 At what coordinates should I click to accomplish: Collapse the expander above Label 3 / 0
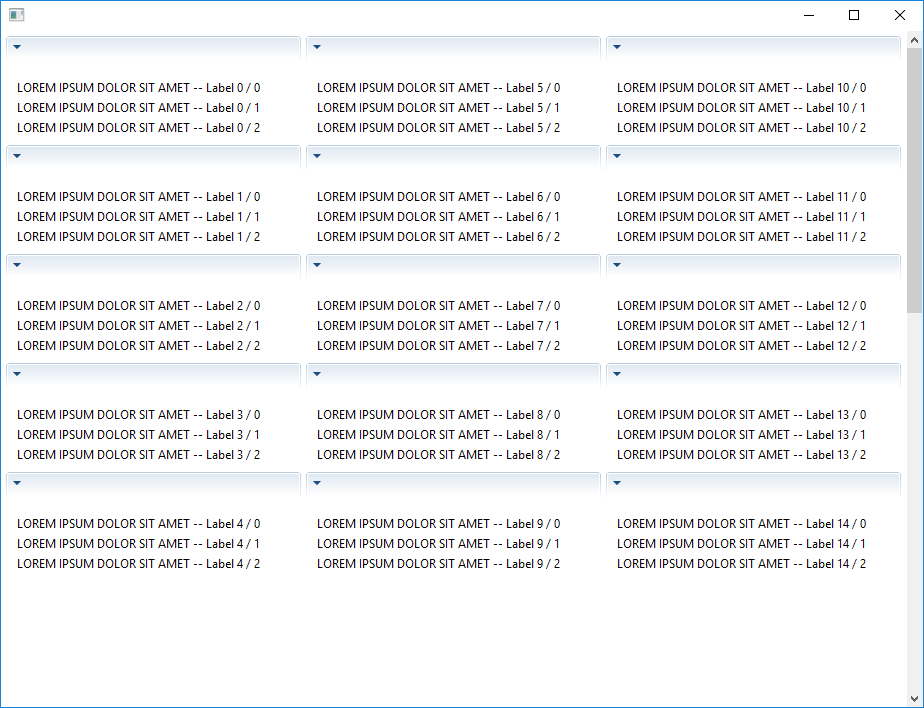tap(17, 374)
